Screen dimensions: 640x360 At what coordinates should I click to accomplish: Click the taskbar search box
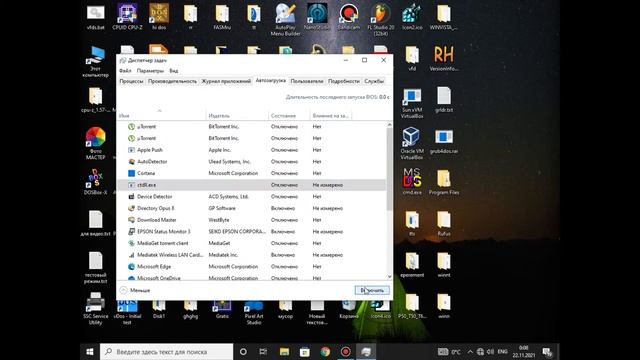[167, 351]
